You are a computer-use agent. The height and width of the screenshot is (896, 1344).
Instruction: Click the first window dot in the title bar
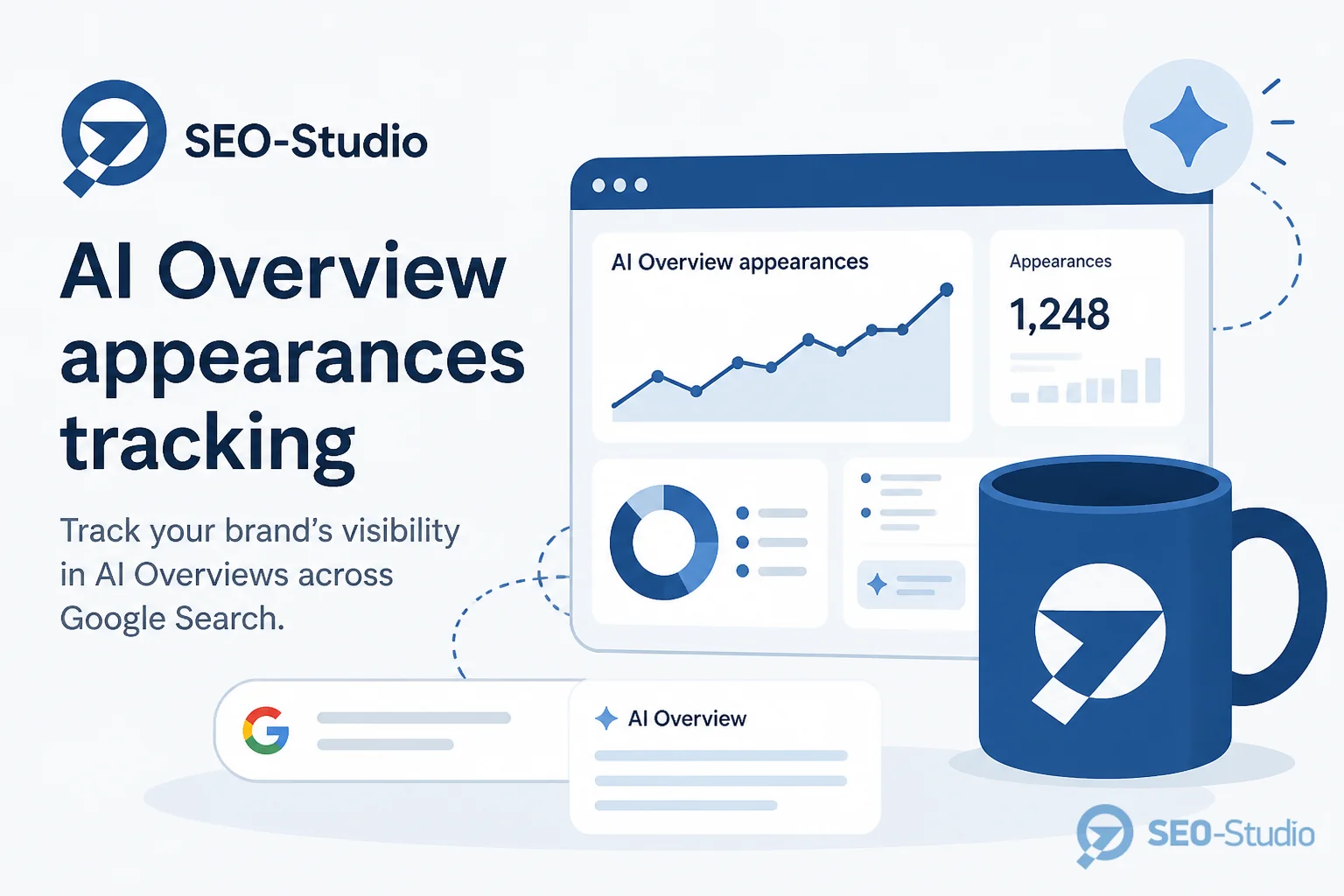pos(598,185)
